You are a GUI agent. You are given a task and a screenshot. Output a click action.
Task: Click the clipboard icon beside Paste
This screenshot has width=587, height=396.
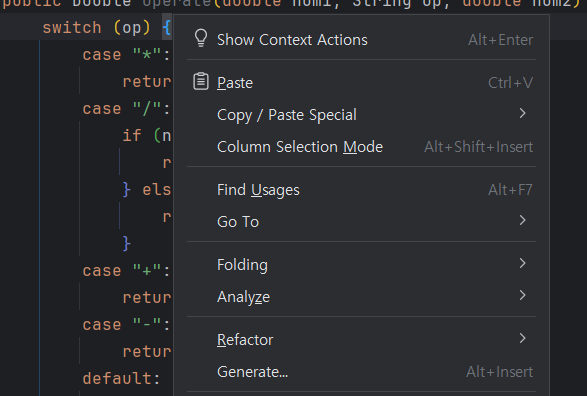(x=201, y=81)
